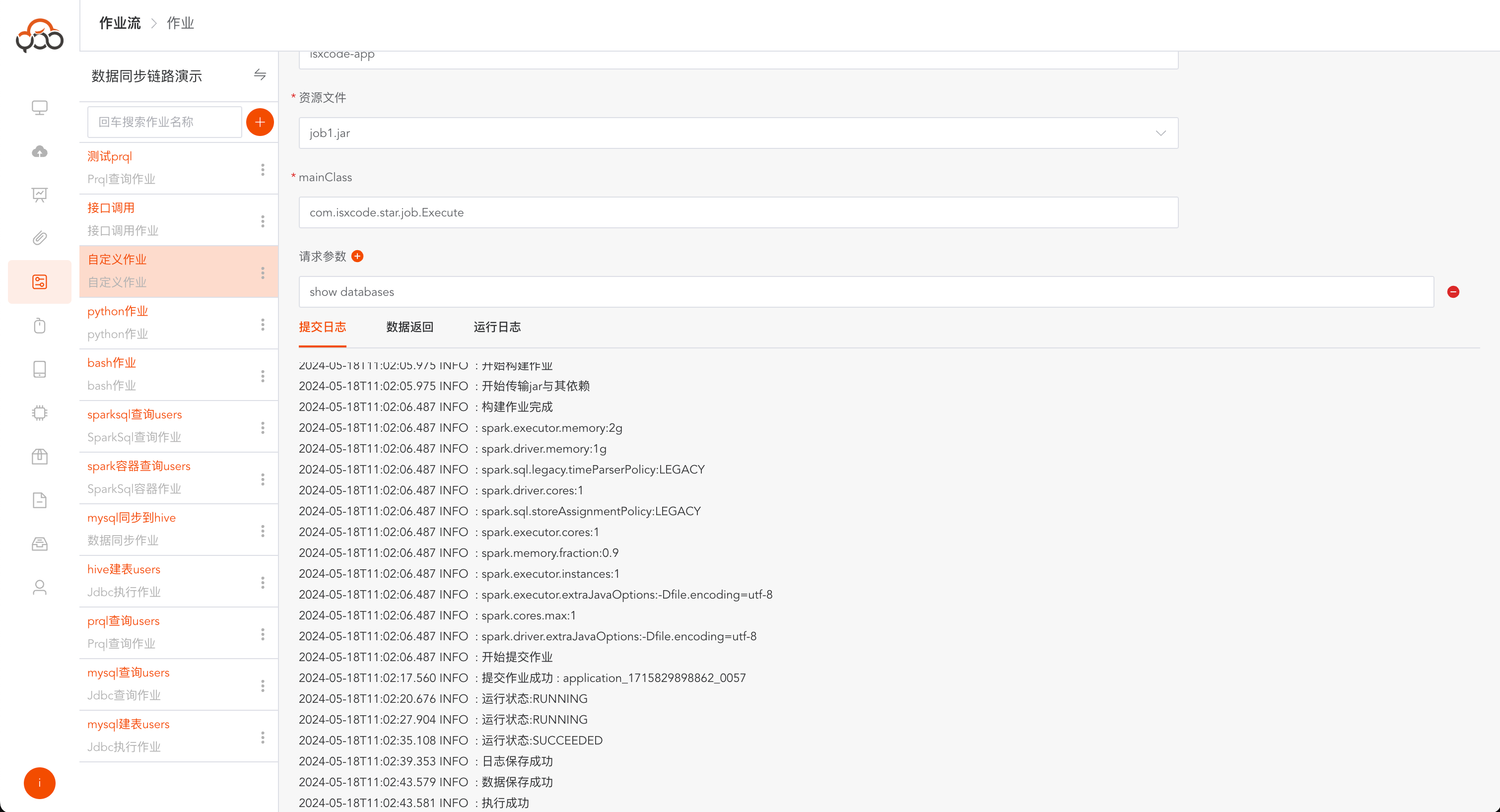Click the orange add-job plus button
Image resolution: width=1500 pixels, height=812 pixels.
pyautogui.click(x=260, y=122)
